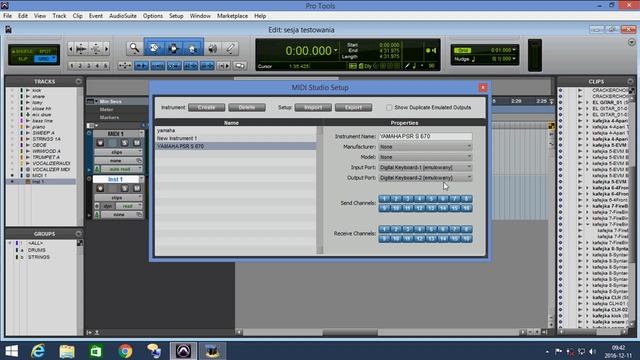This screenshot has height=360, width=640.
Task: Select 'New Instrument 1' in list
Action: coord(236,138)
